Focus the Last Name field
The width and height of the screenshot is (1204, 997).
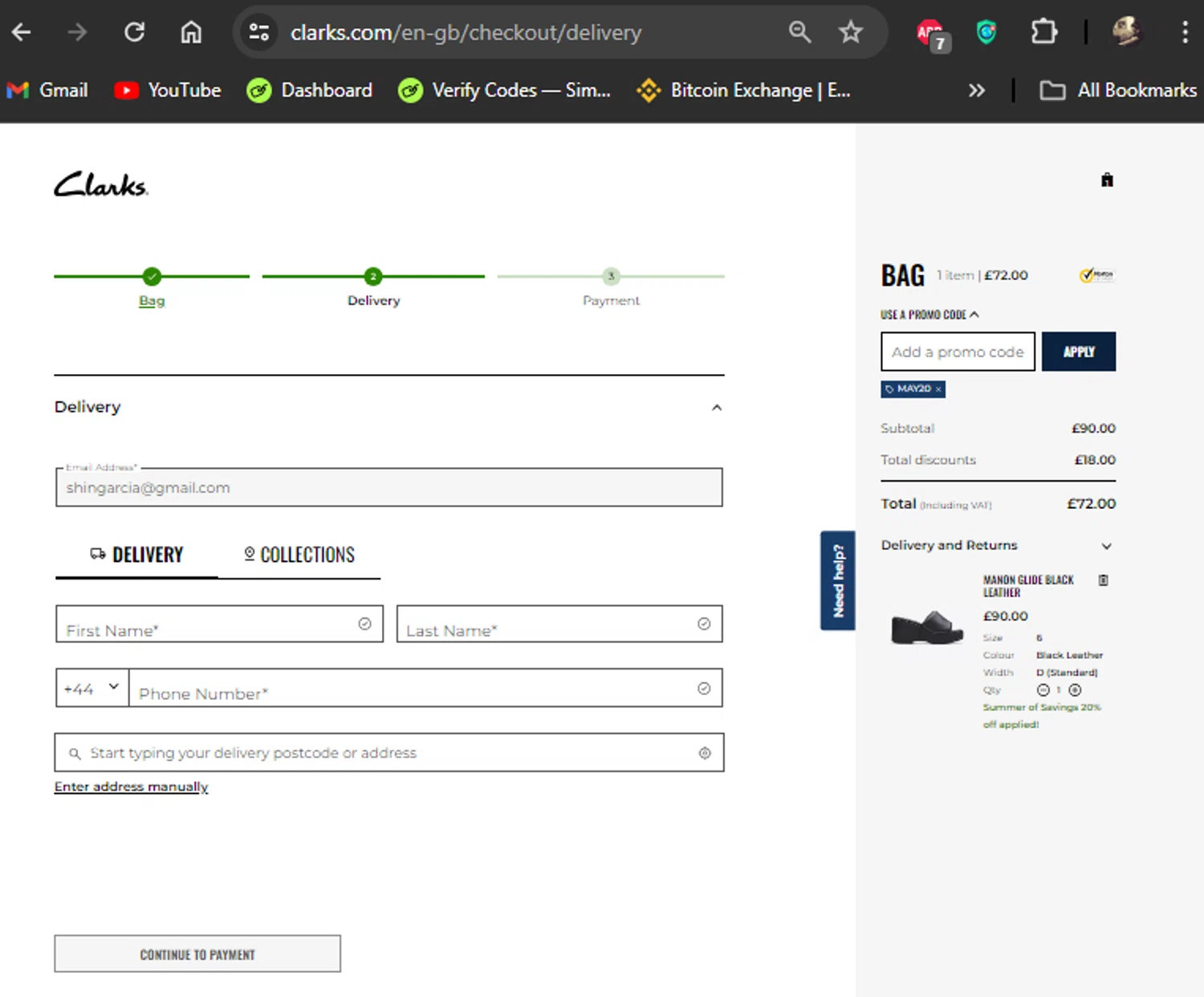pyautogui.click(x=559, y=624)
